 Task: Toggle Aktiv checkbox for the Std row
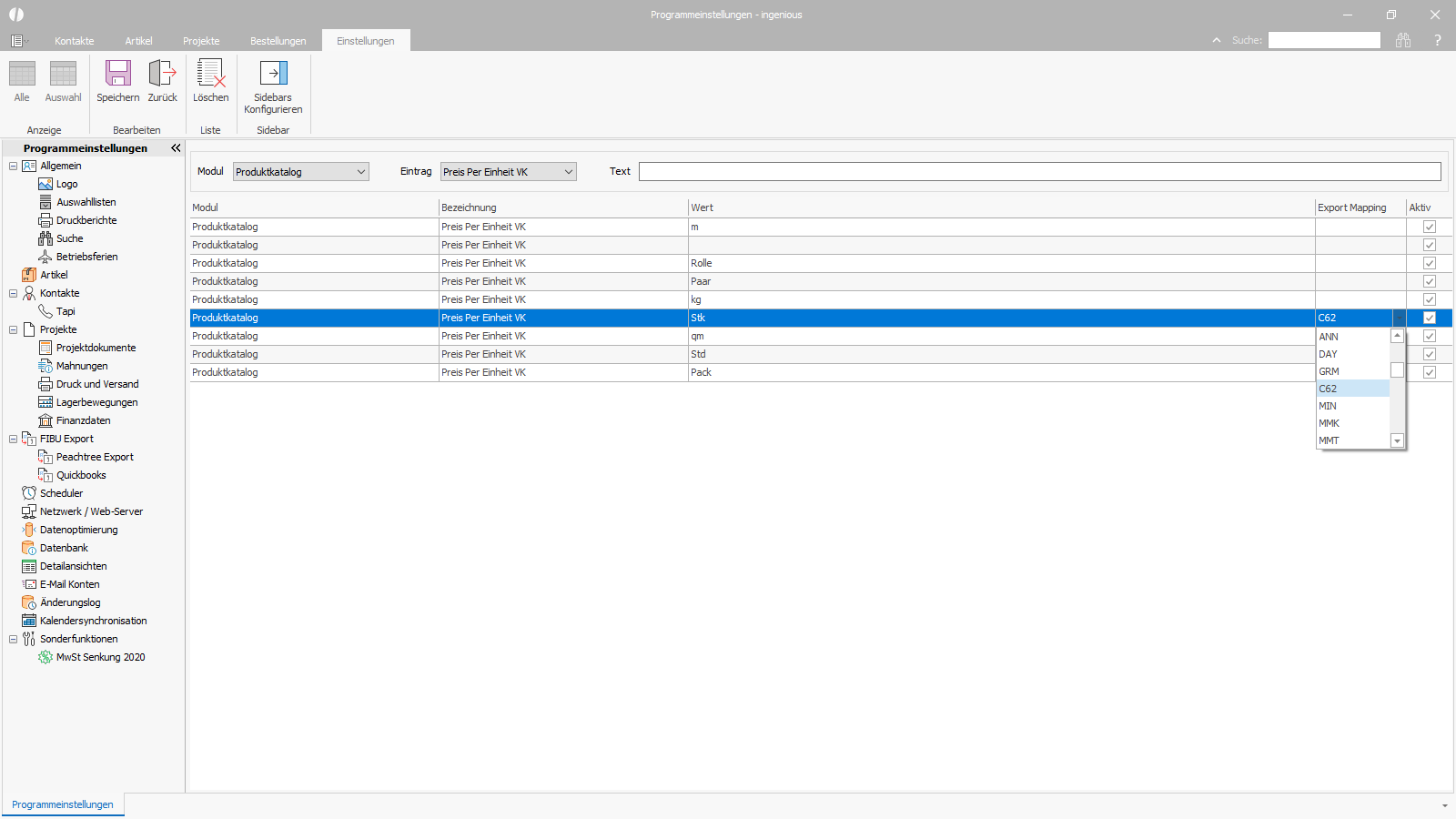[x=1429, y=354]
